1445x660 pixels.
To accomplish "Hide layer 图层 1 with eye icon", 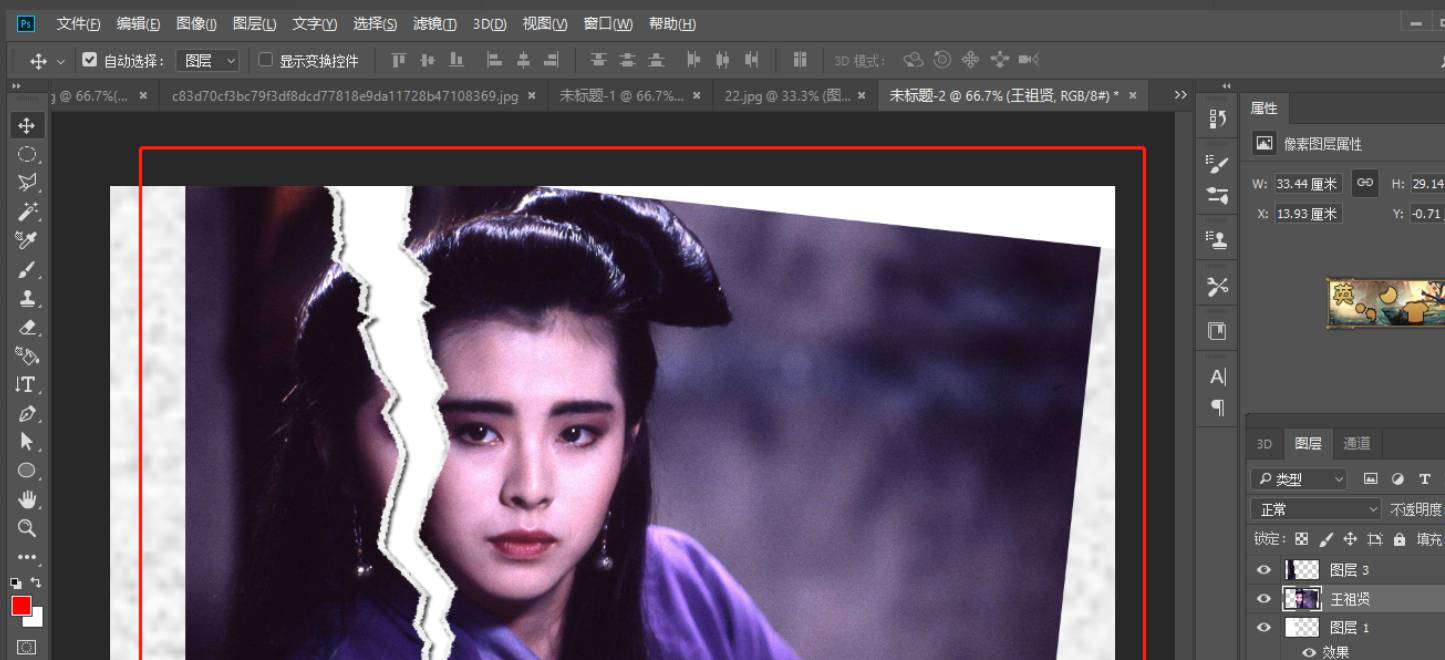I will point(1264,628).
